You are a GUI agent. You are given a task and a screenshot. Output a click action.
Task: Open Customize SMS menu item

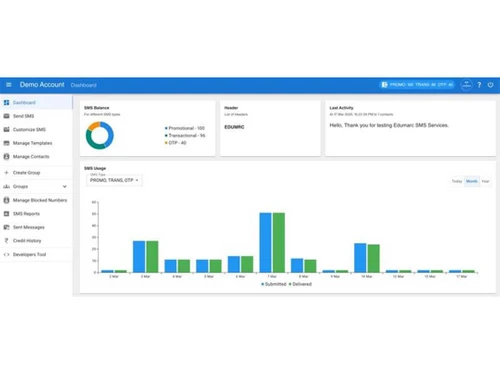tap(36, 129)
